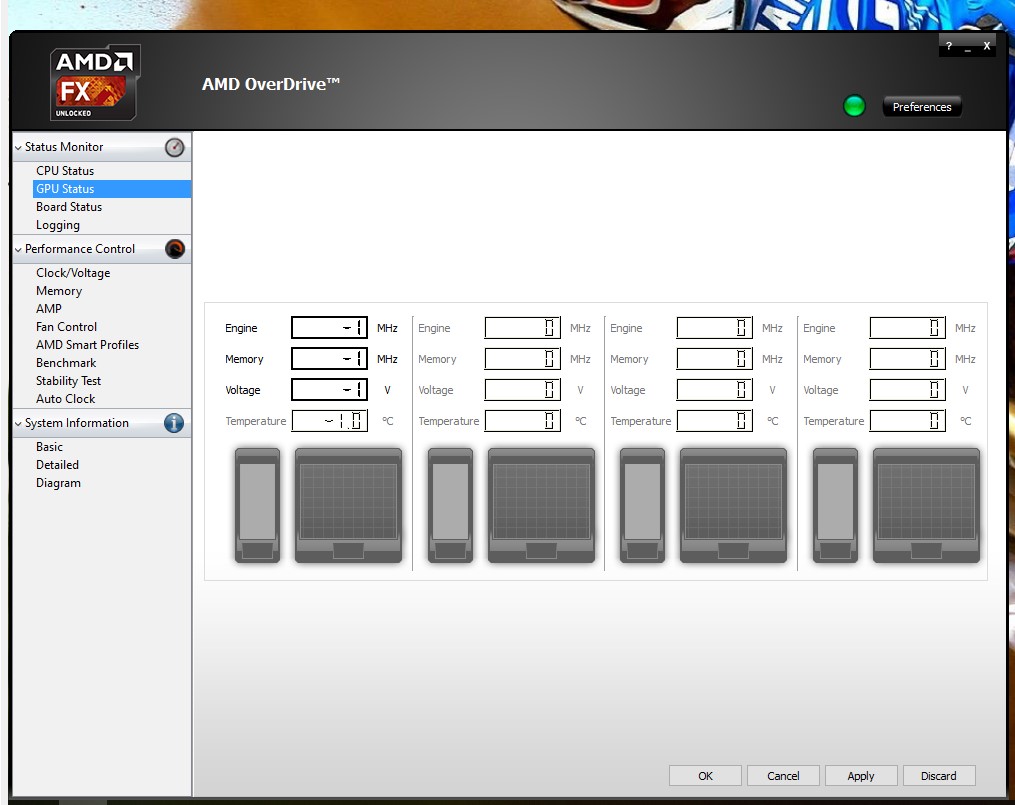Click first GPU Engine value field
This screenshot has width=1015, height=805.
tap(329, 327)
